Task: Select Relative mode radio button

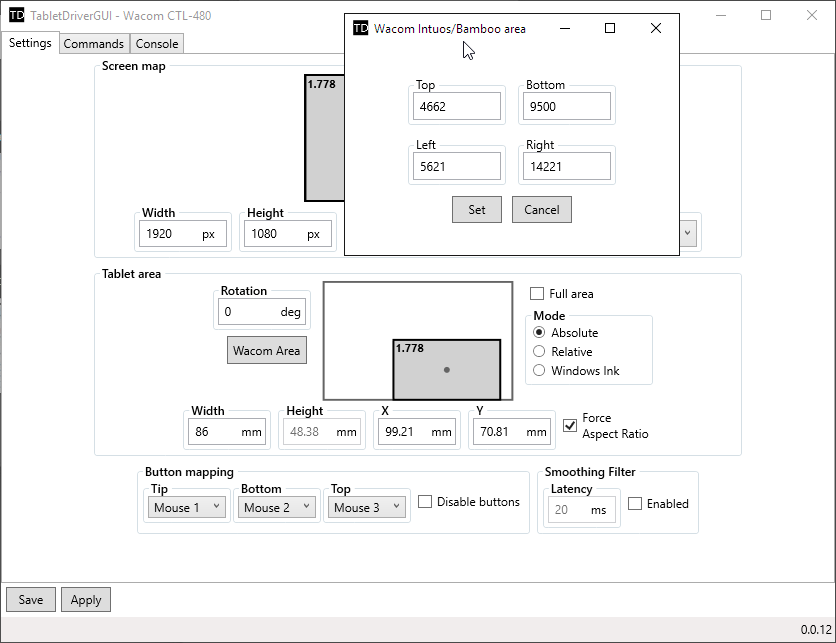Action: [x=540, y=352]
